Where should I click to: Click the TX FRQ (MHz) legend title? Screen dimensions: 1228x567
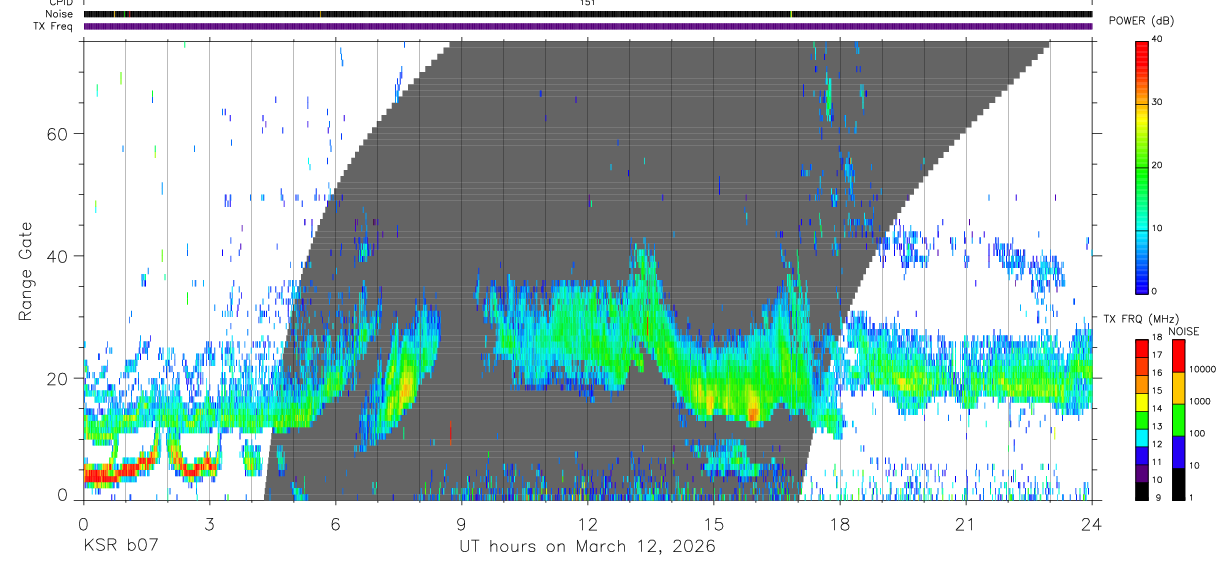click(x=1141, y=319)
